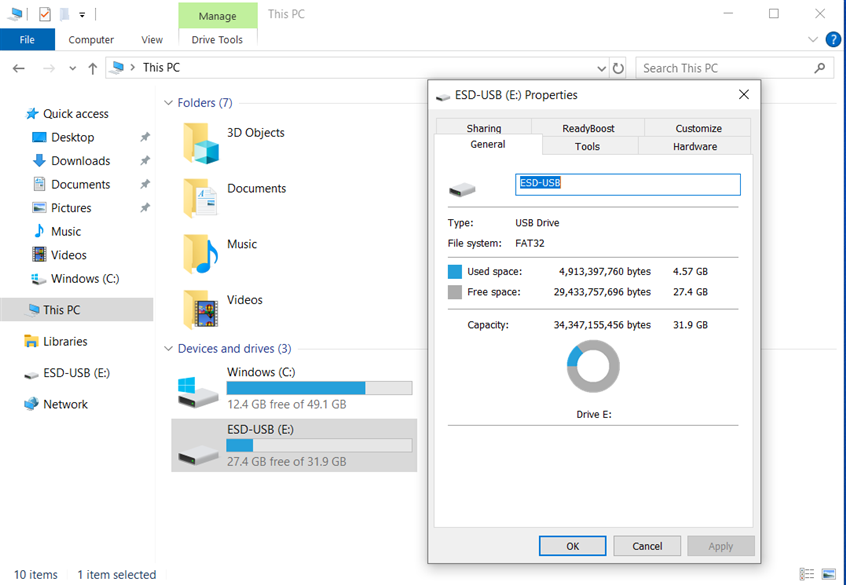Click the search magnifier icon

pos(820,68)
